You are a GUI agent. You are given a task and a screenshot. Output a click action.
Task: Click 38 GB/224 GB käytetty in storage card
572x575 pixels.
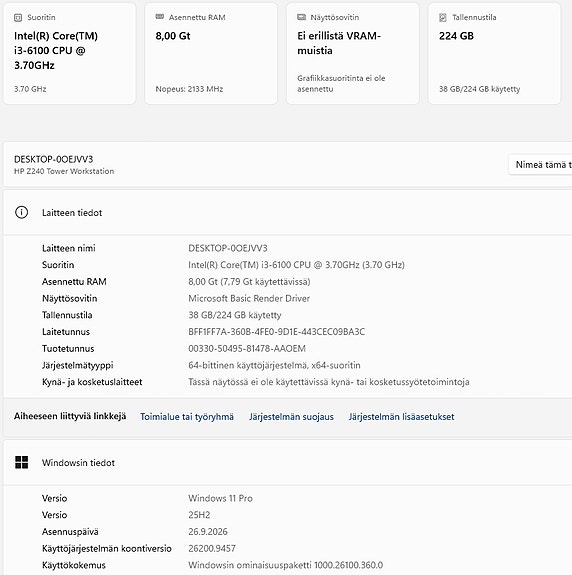pyautogui.click(x=480, y=89)
